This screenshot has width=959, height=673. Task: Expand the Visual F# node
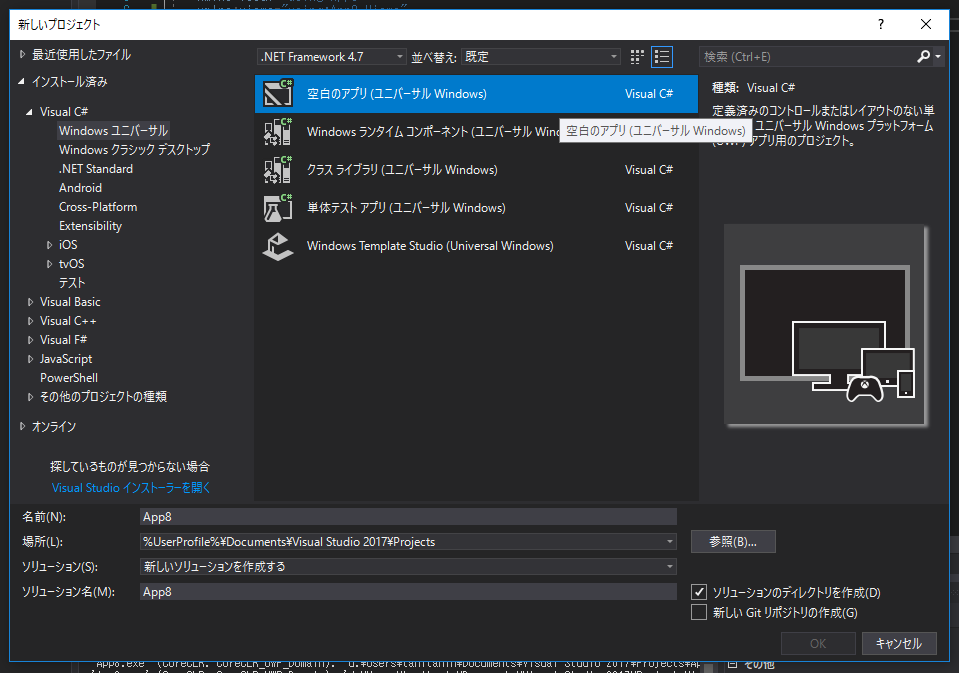tap(30, 340)
